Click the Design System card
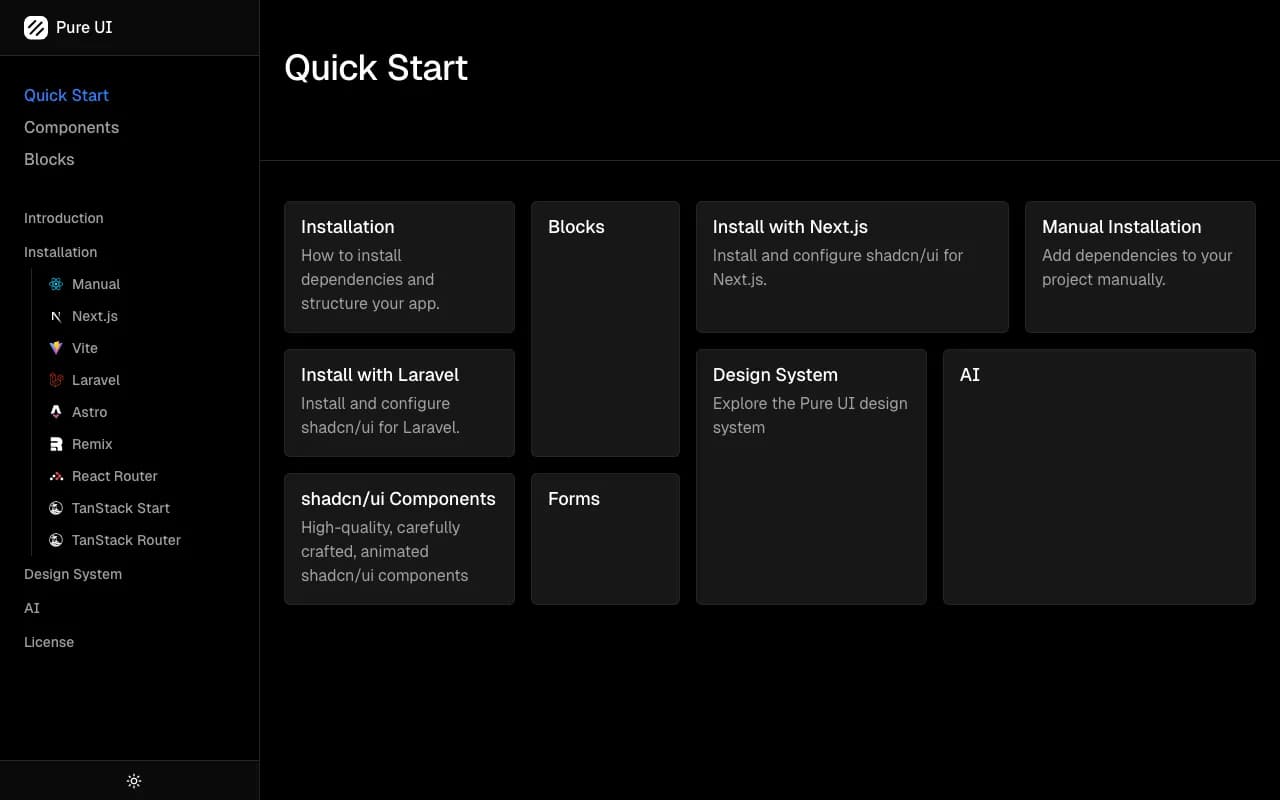The width and height of the screenshot is (1280, 800). tap(811, 476)
